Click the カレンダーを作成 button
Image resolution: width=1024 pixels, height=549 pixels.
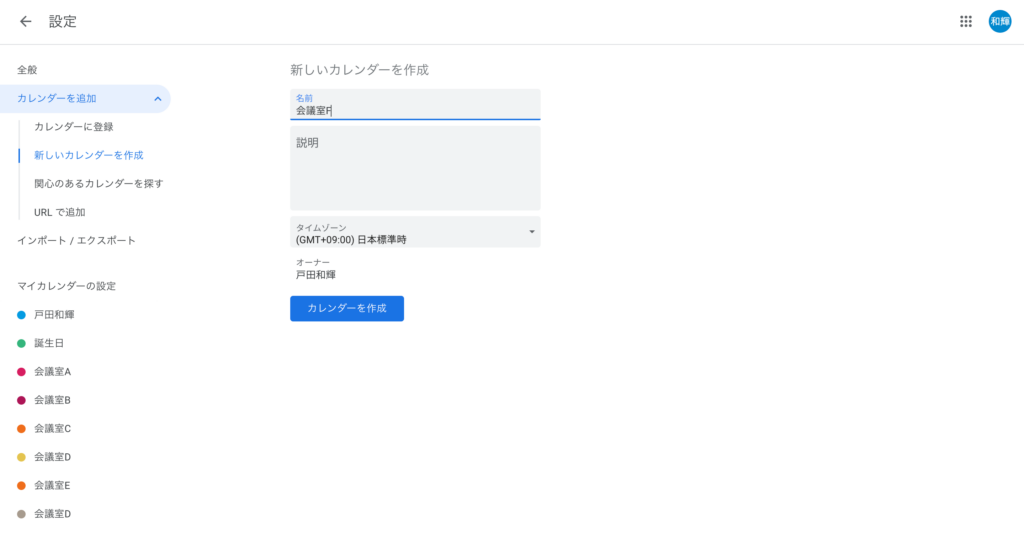[x=347, y=308]
